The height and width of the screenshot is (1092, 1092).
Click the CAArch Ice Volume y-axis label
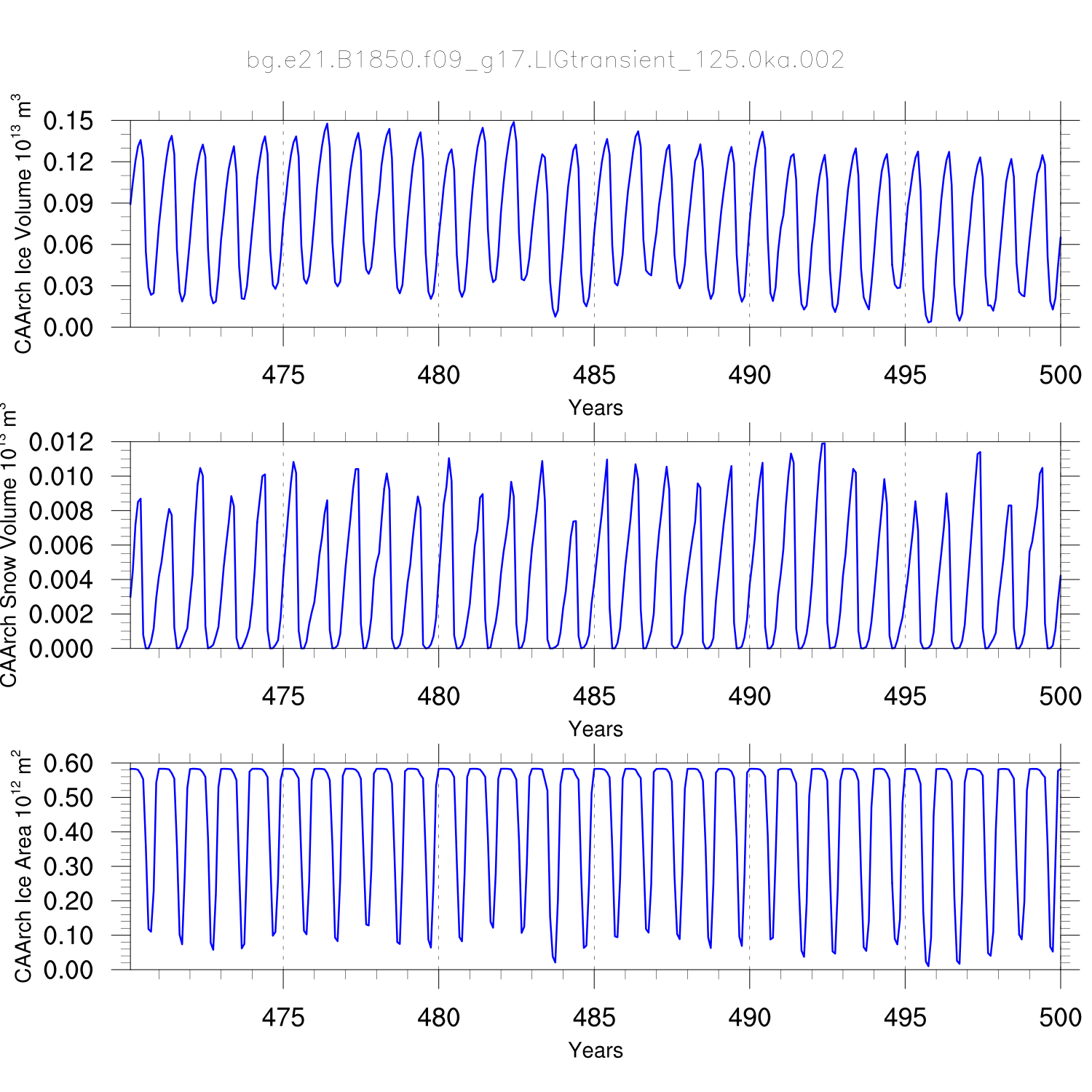pyautogui.click(x=23, y=224)
